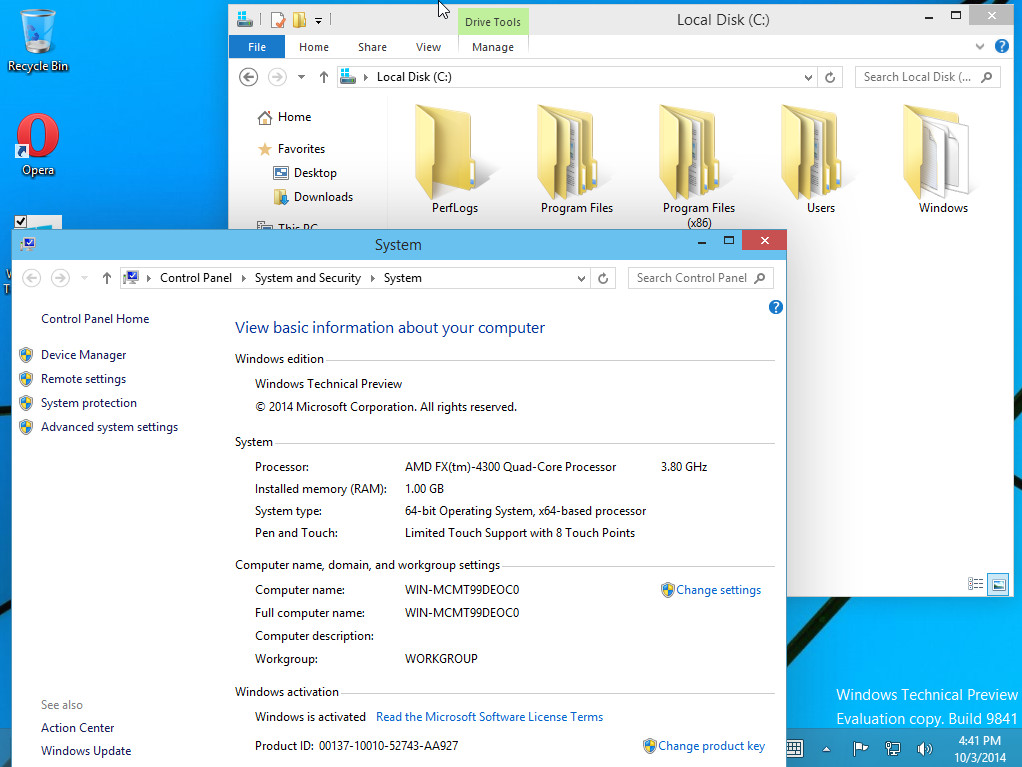
Task: Go back in the System window
Action: (x=31, y=278)
